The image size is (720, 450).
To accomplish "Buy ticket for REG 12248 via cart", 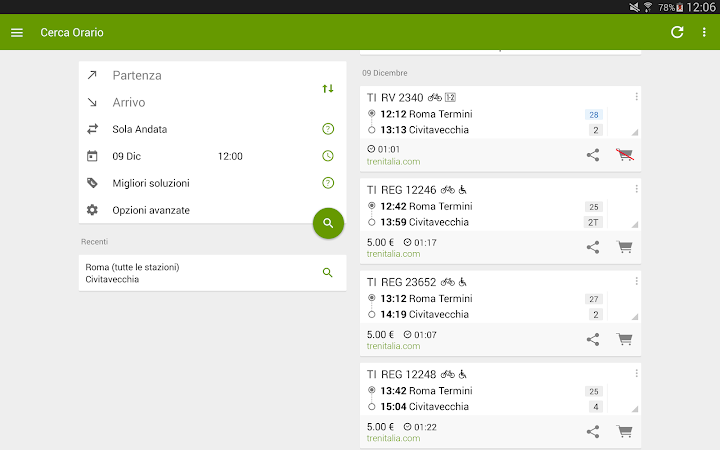I will (x=624, y=432).
